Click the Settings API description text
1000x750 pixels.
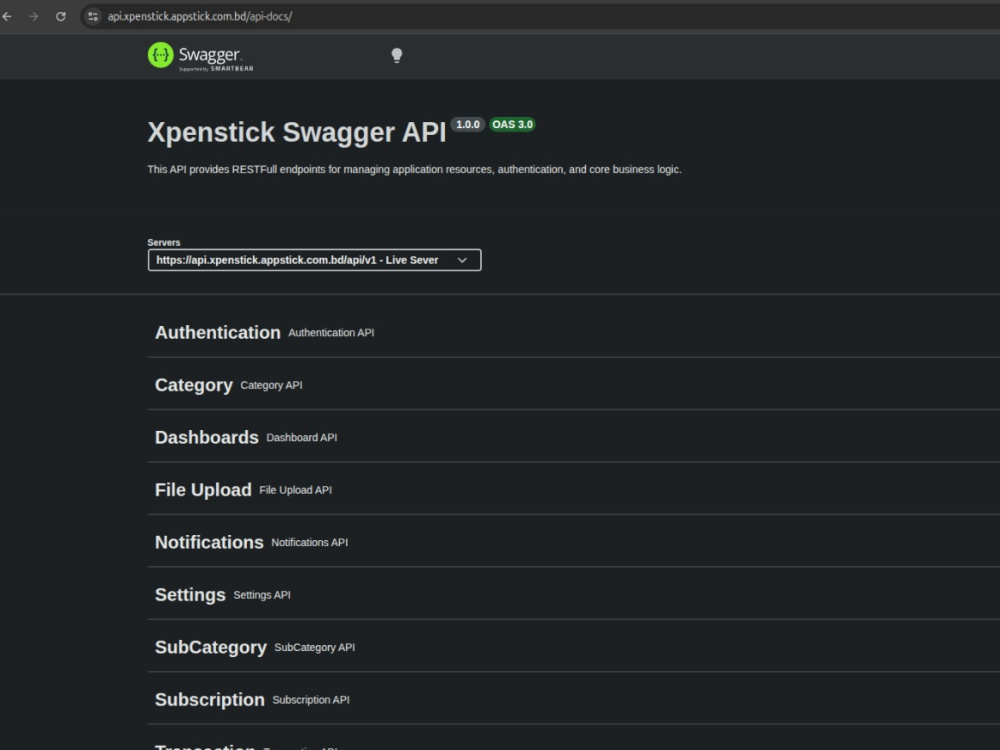(x=261, y=595)
